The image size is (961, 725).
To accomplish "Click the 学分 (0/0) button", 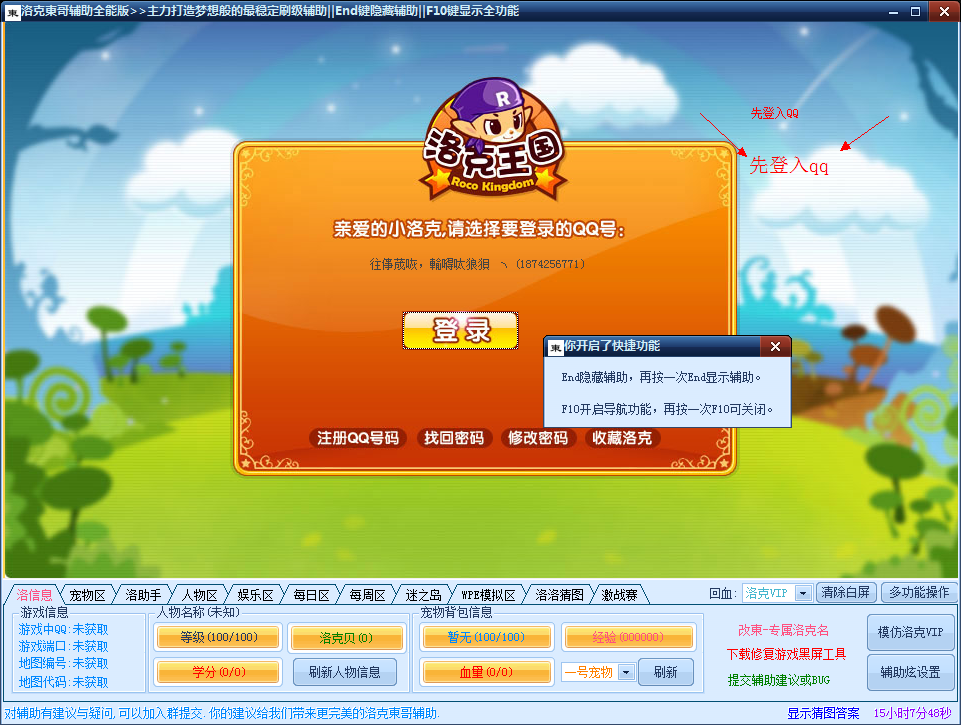I will pos(219,672).
